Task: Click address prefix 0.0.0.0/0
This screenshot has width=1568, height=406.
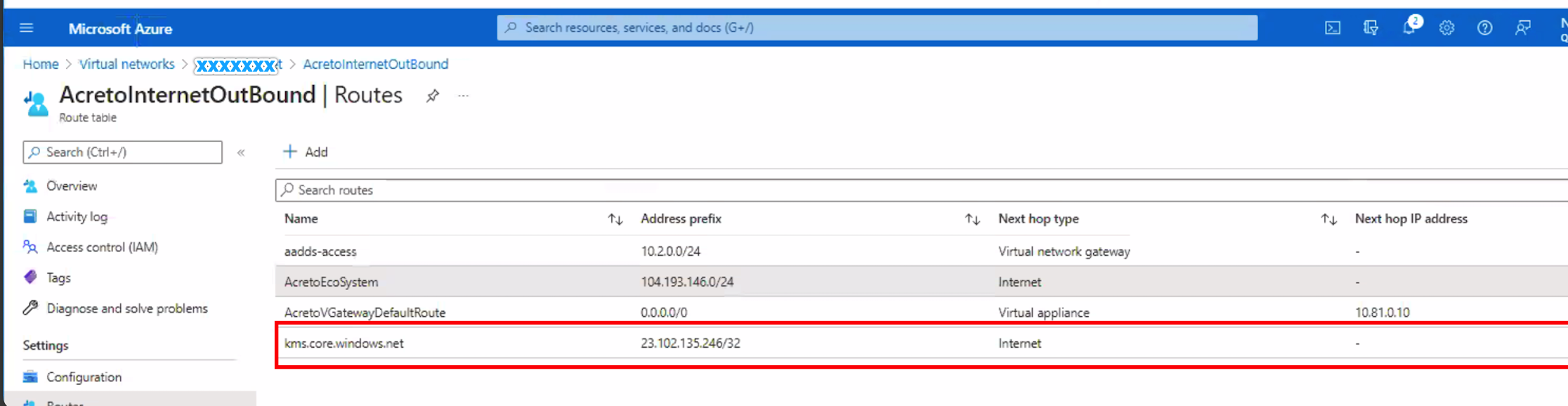Action: pos(664,313)
